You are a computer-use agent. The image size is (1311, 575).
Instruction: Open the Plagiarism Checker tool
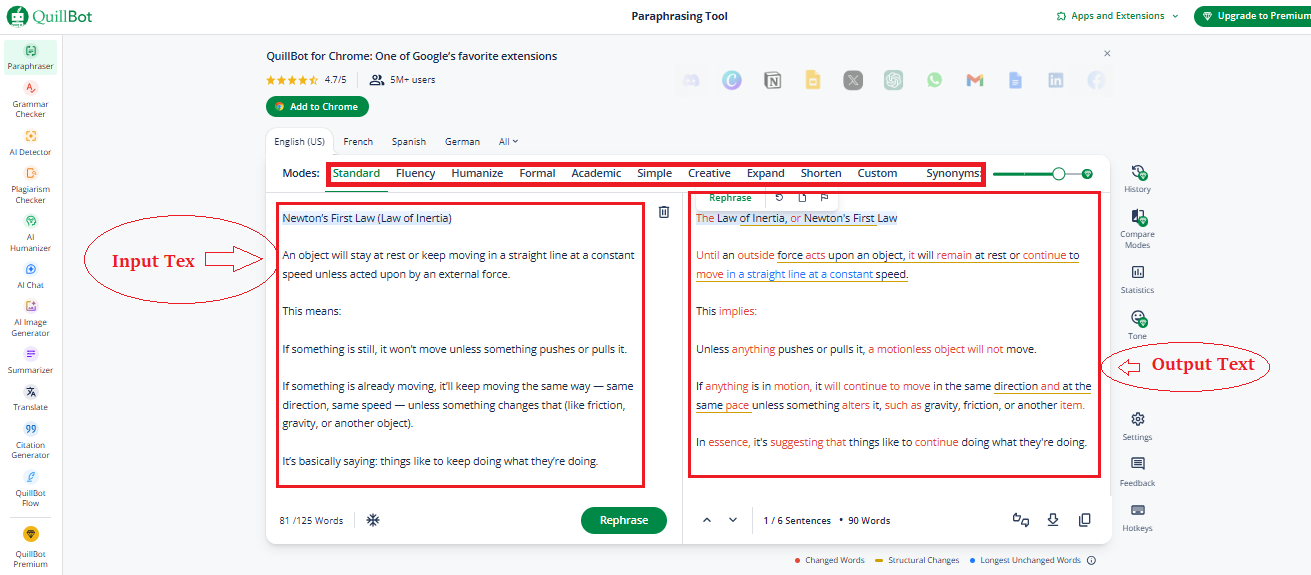tap(30, 186)
